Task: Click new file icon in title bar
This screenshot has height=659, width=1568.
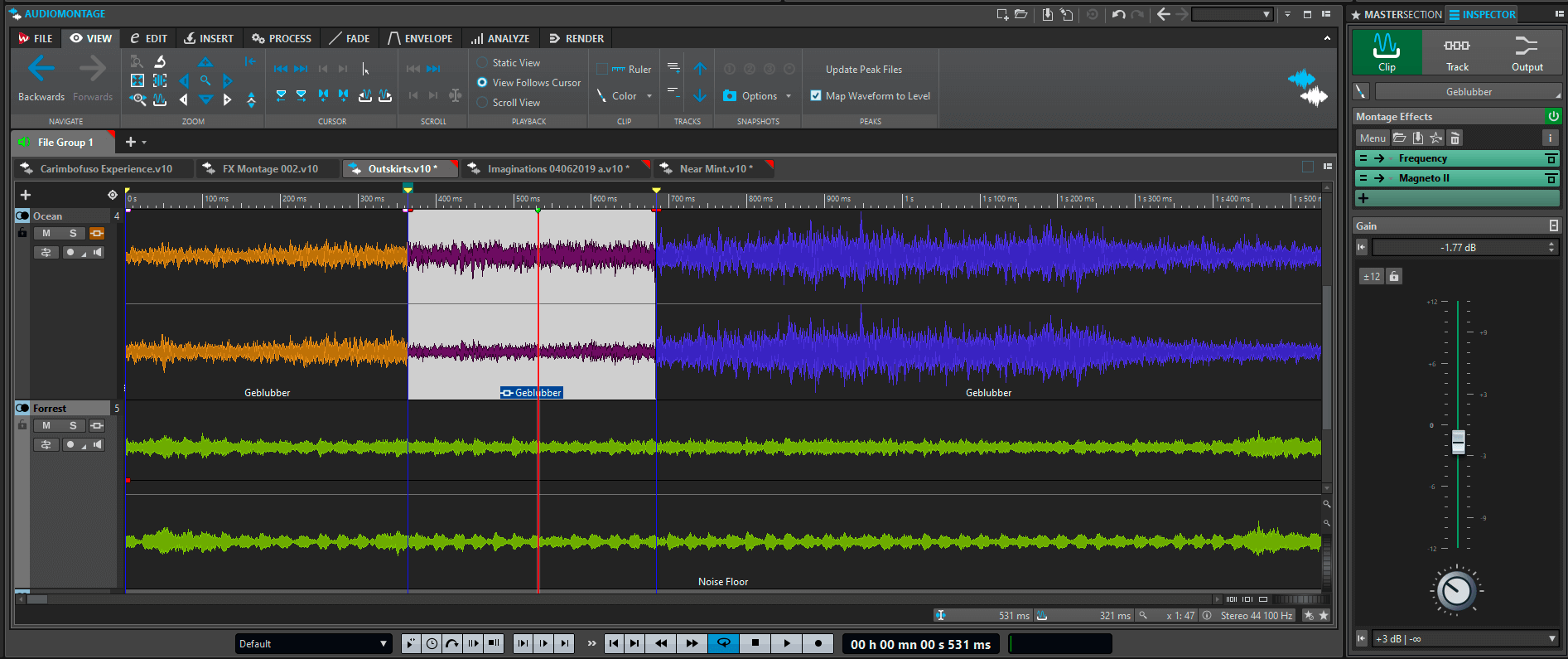Action: [1002, 14]
